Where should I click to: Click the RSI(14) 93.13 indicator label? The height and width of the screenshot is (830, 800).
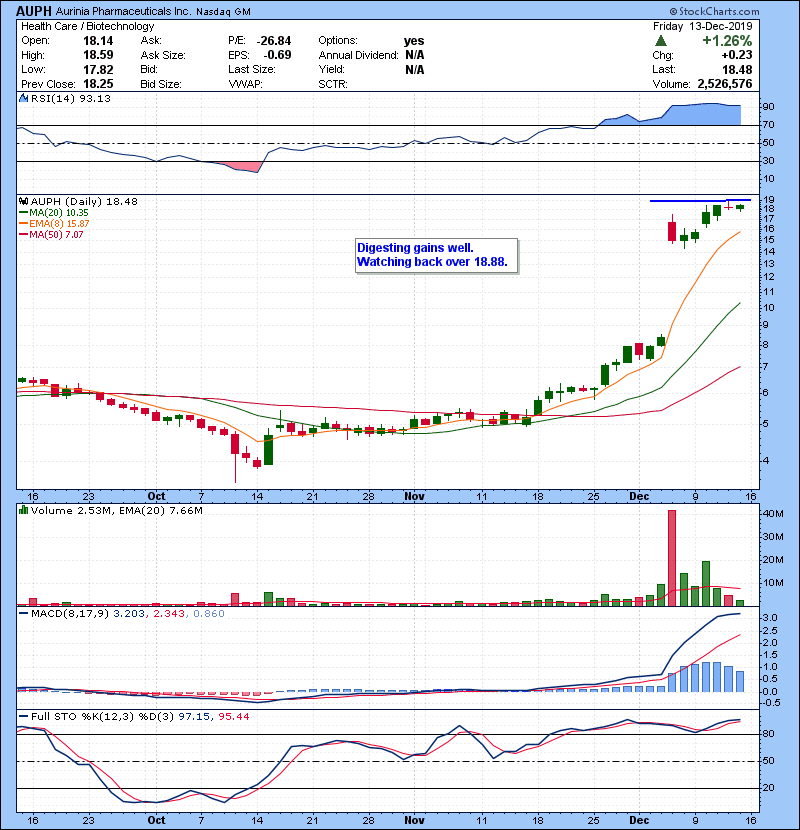(x=71, y=98)
